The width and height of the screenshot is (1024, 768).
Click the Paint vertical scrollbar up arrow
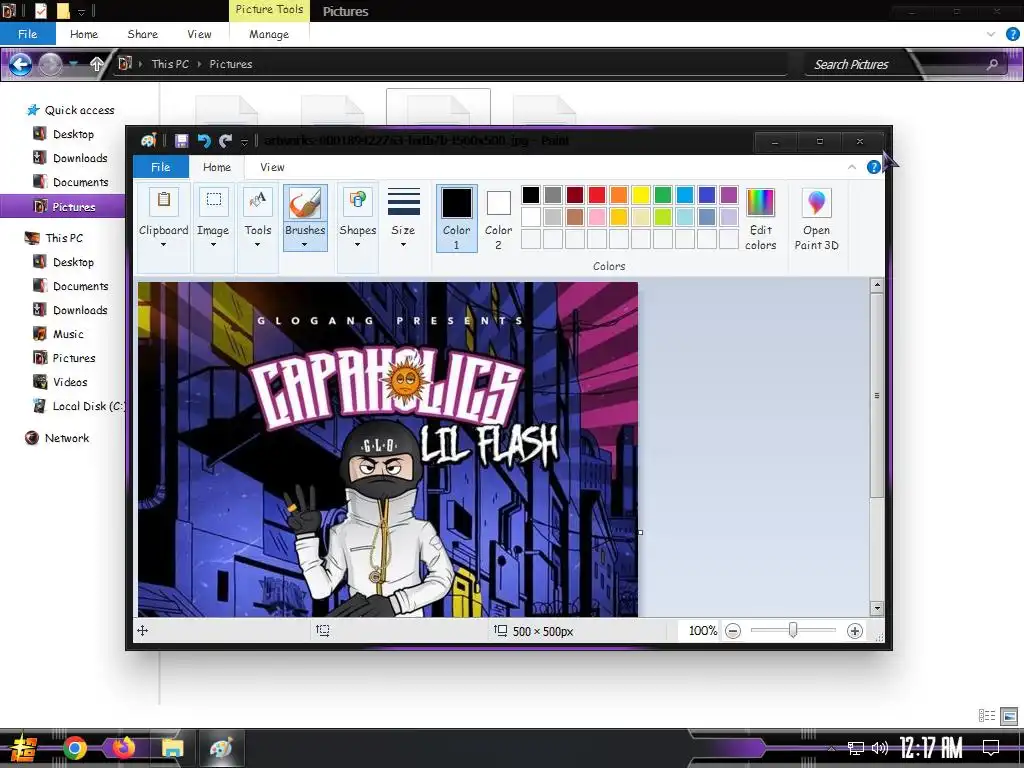pyautogui.click(x=877, y=285)
